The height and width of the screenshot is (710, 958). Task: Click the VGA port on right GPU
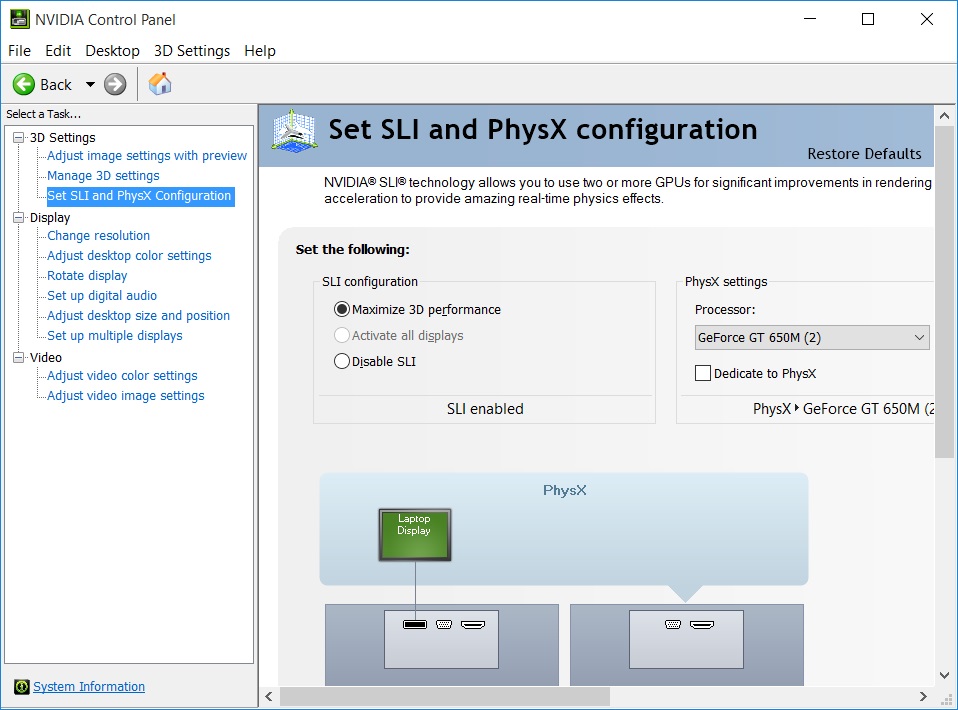673,624
